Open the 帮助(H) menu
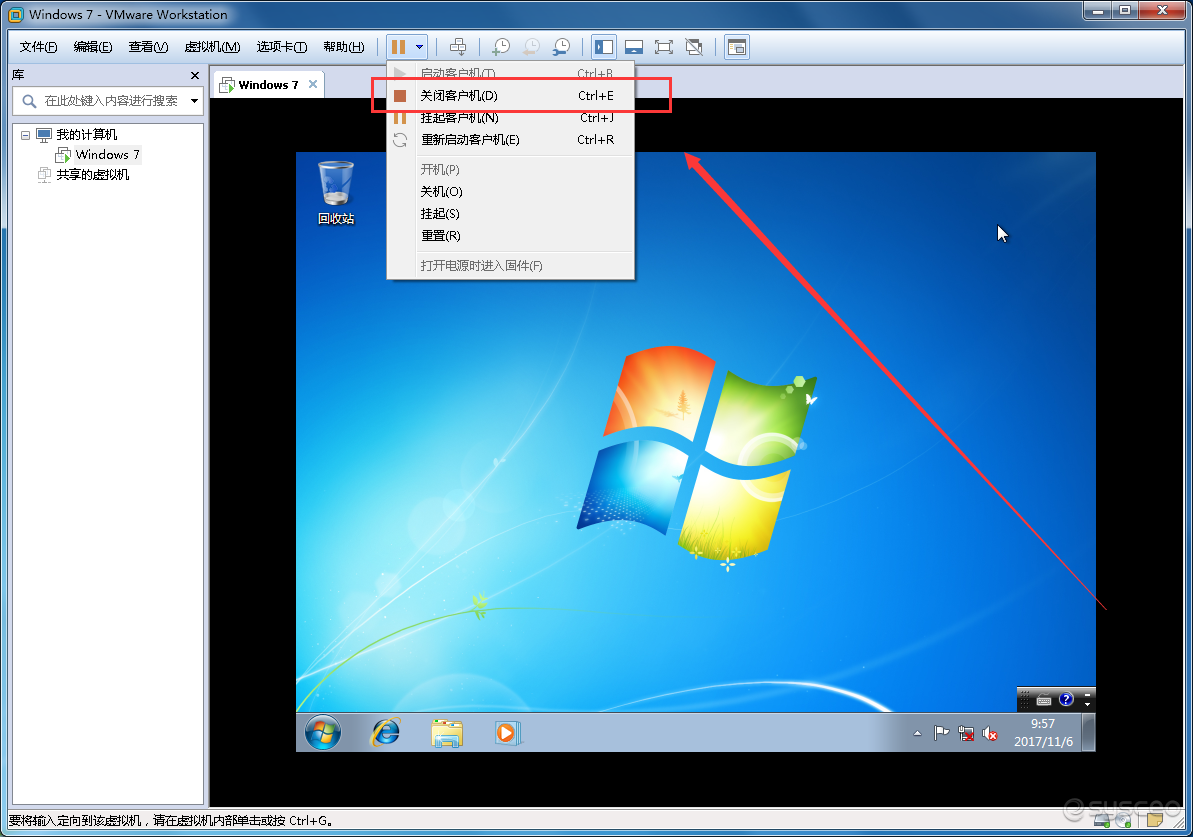This screenshot has height=837, width=1193. click(x=344, y=47)
